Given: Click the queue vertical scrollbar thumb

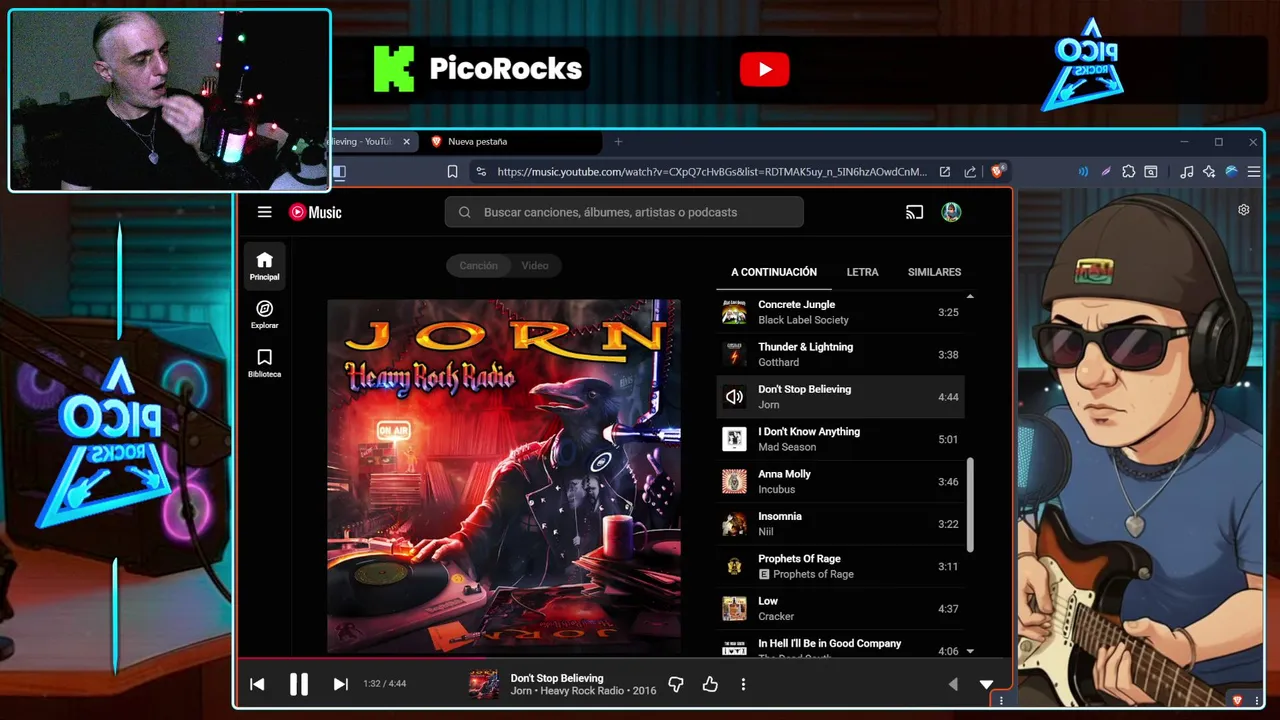Looking at the screenshot, I should click(x=969, y=505).
